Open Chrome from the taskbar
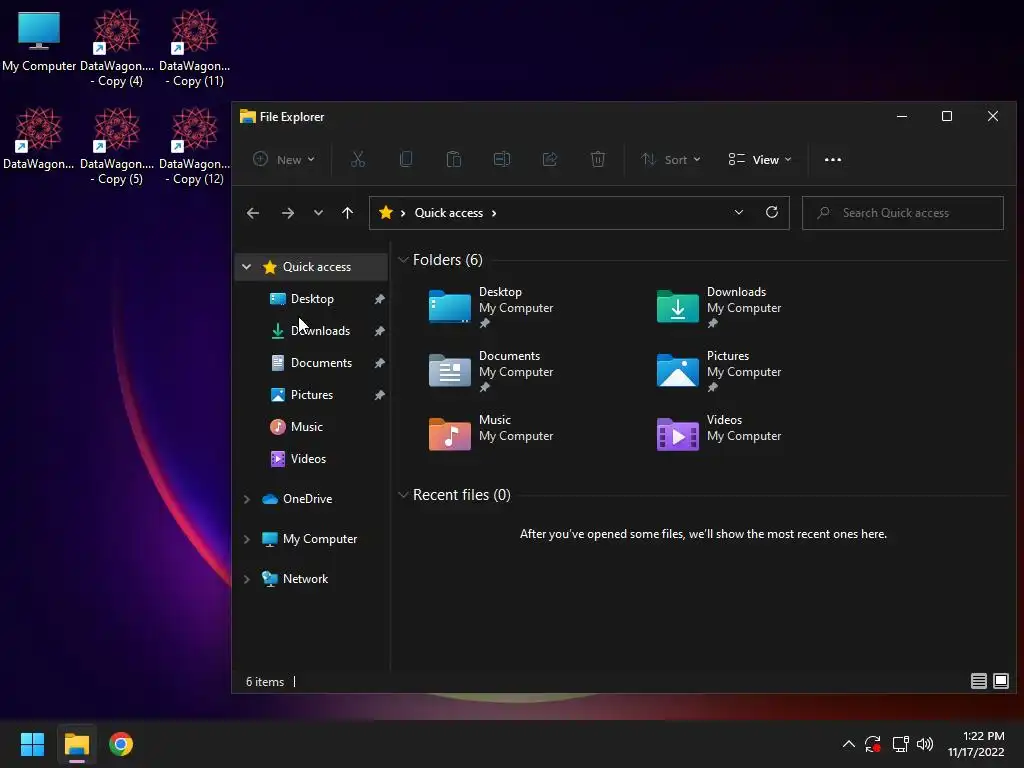1024x768 pixels. (x=121, y=744)
